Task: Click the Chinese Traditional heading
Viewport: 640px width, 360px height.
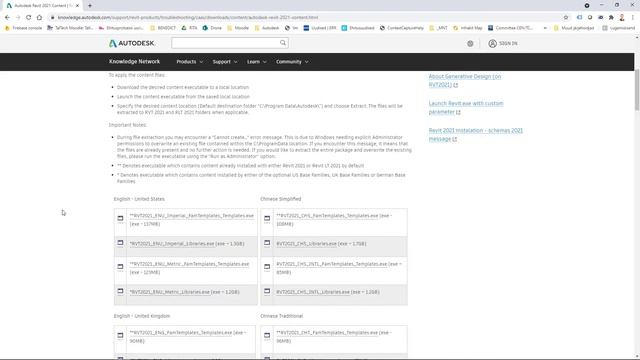Action: (x=282, y=316)
